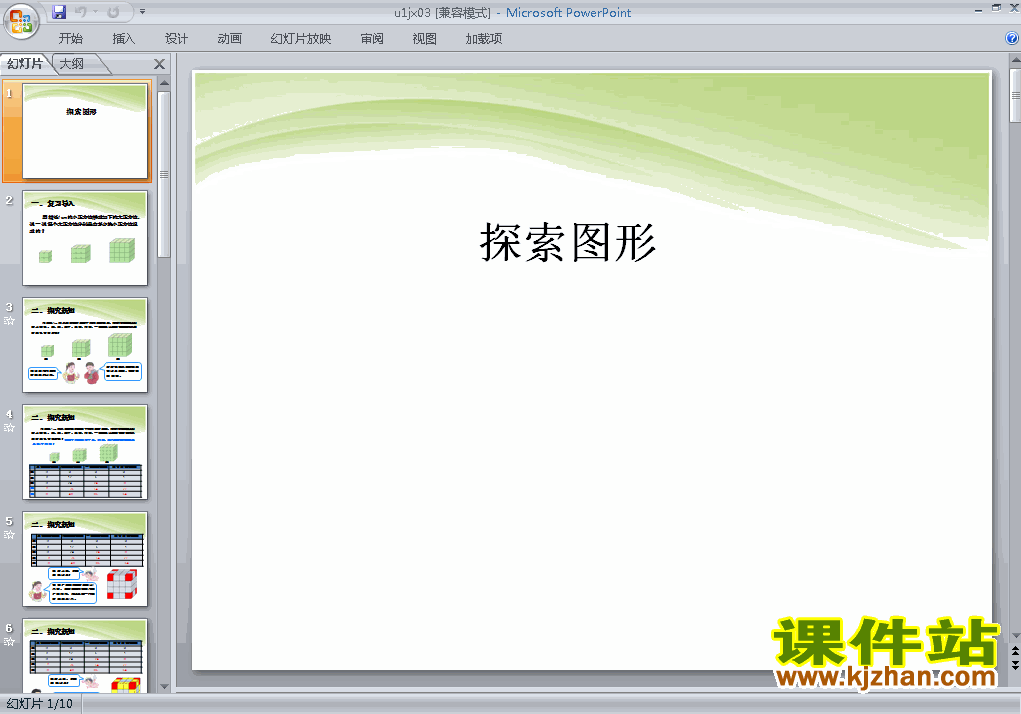Open the 插入 ribbon tab
Viewport: 1021px width, 714px height.
[123, 38]
